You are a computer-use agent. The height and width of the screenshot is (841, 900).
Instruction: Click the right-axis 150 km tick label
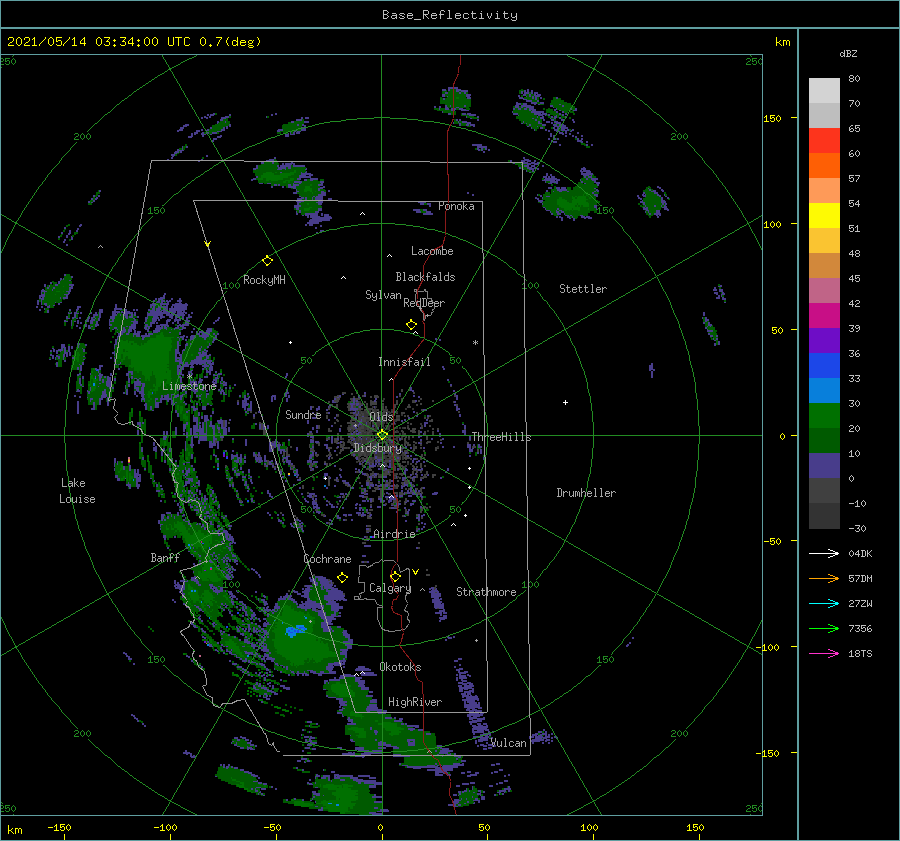point(772,118)
